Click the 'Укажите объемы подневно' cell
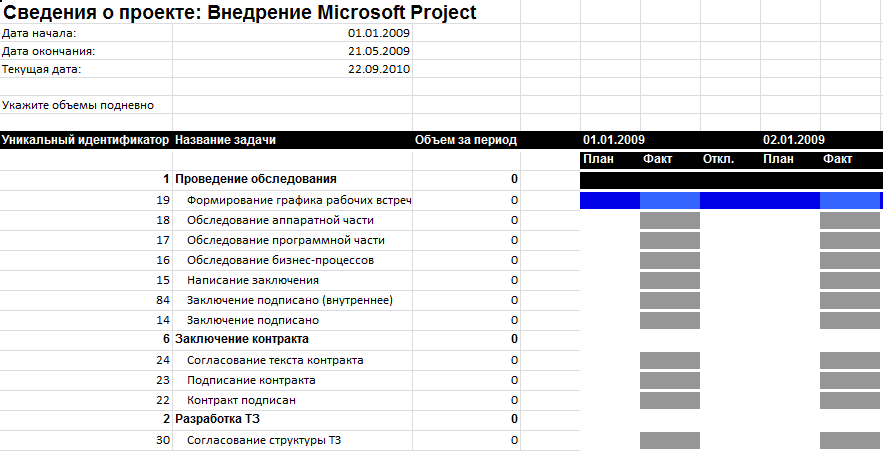Image resolution: width=883 pixels, height=451 pixels. pyautogui.click(x=86, y=105)
